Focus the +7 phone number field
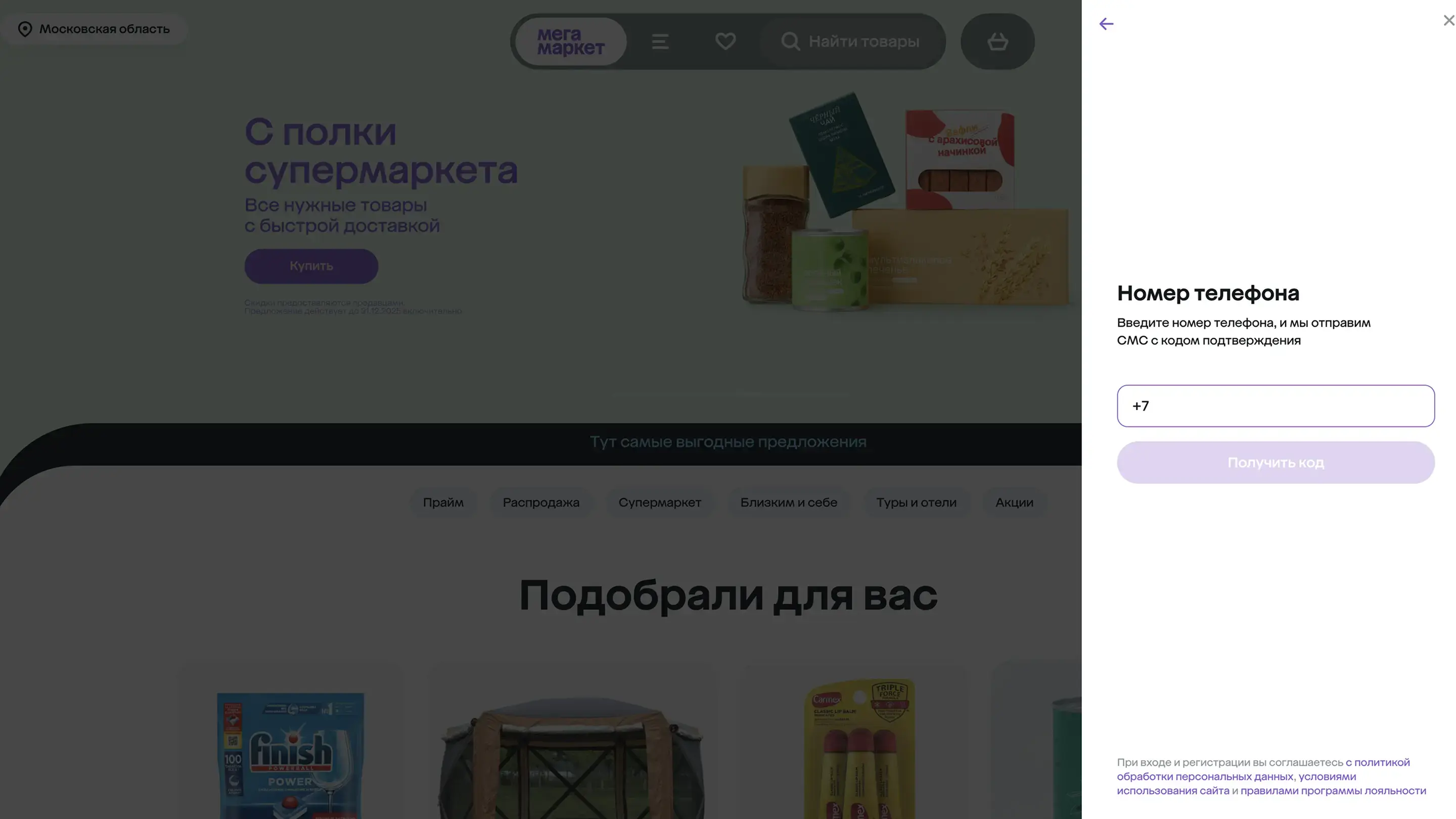The width and height of the screenshot is (1456, 819). pyautogui.click(x=1275, y=406)
